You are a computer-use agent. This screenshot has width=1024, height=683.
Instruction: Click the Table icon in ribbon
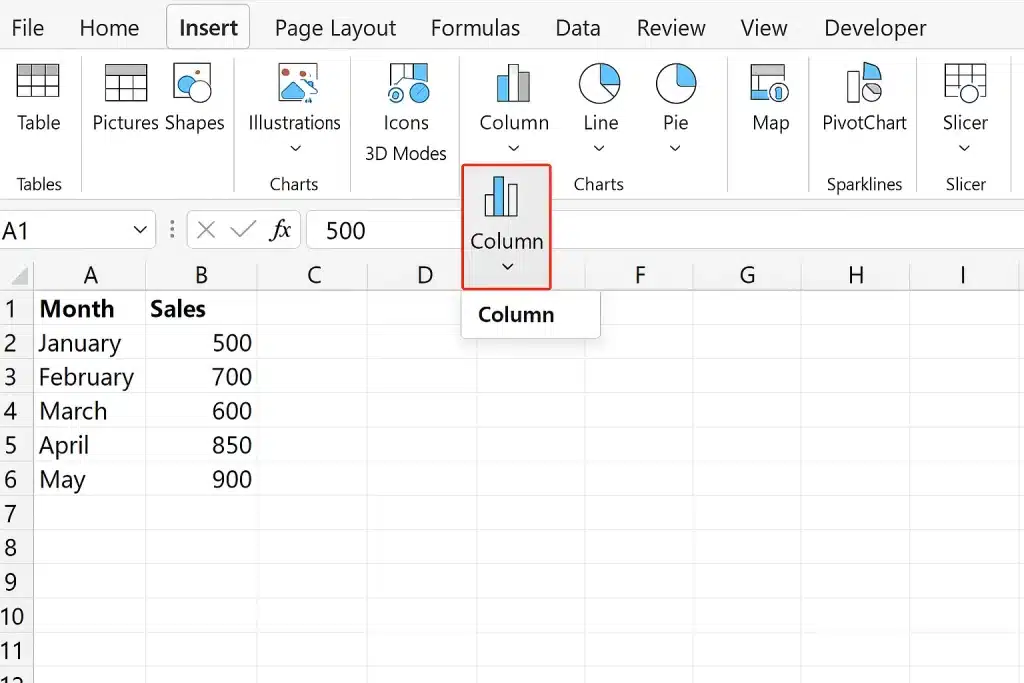coord(38,82)
